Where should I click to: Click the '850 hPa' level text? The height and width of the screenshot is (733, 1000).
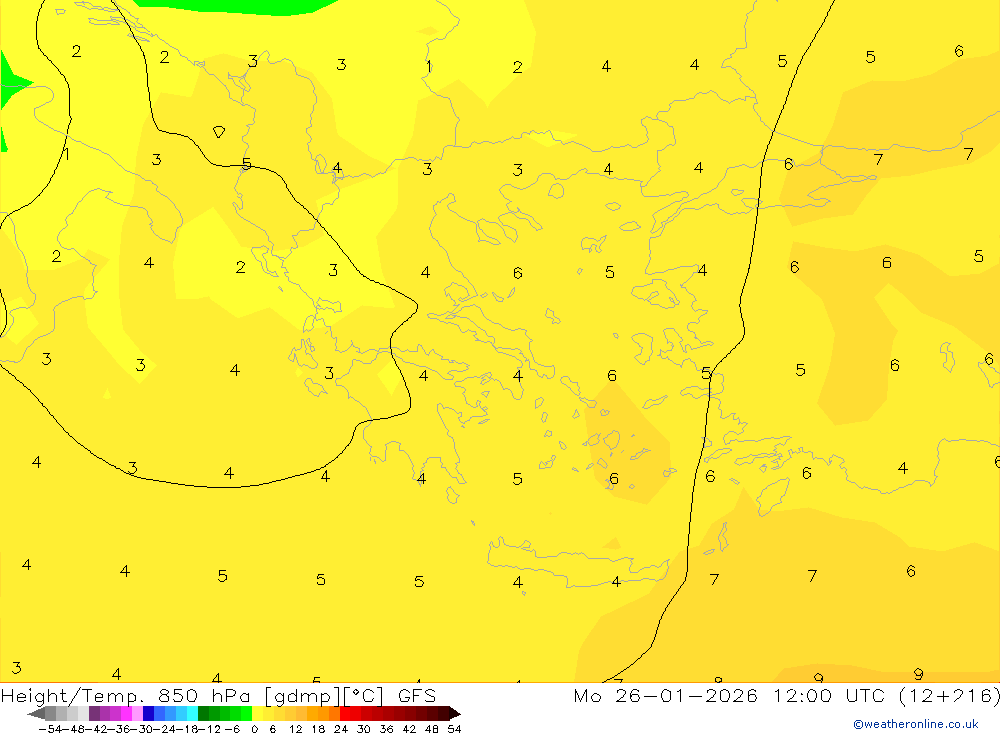[x=203, y=695]
